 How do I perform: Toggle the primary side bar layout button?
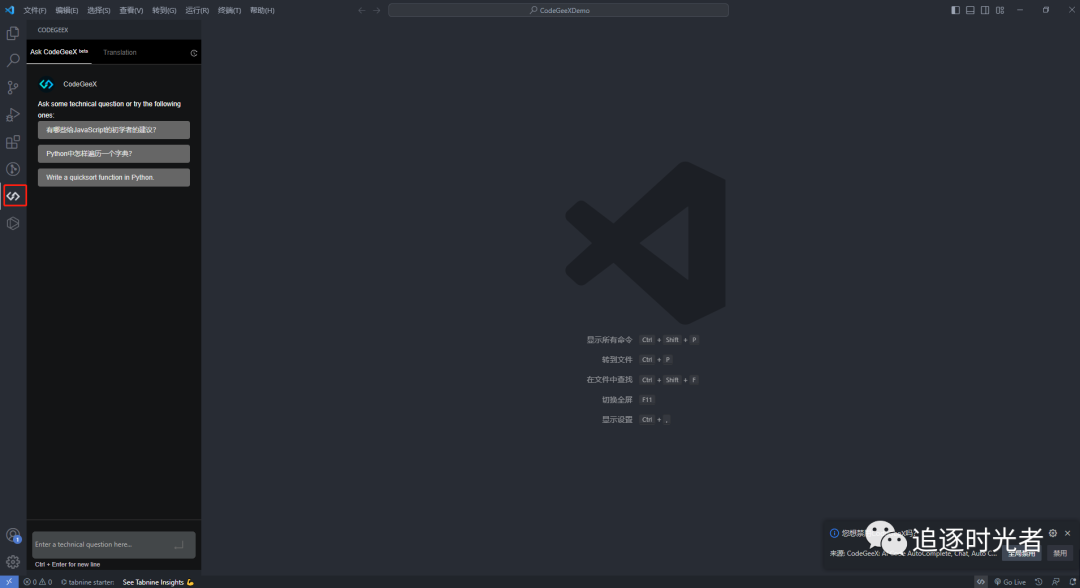click(x=955, y=10)
